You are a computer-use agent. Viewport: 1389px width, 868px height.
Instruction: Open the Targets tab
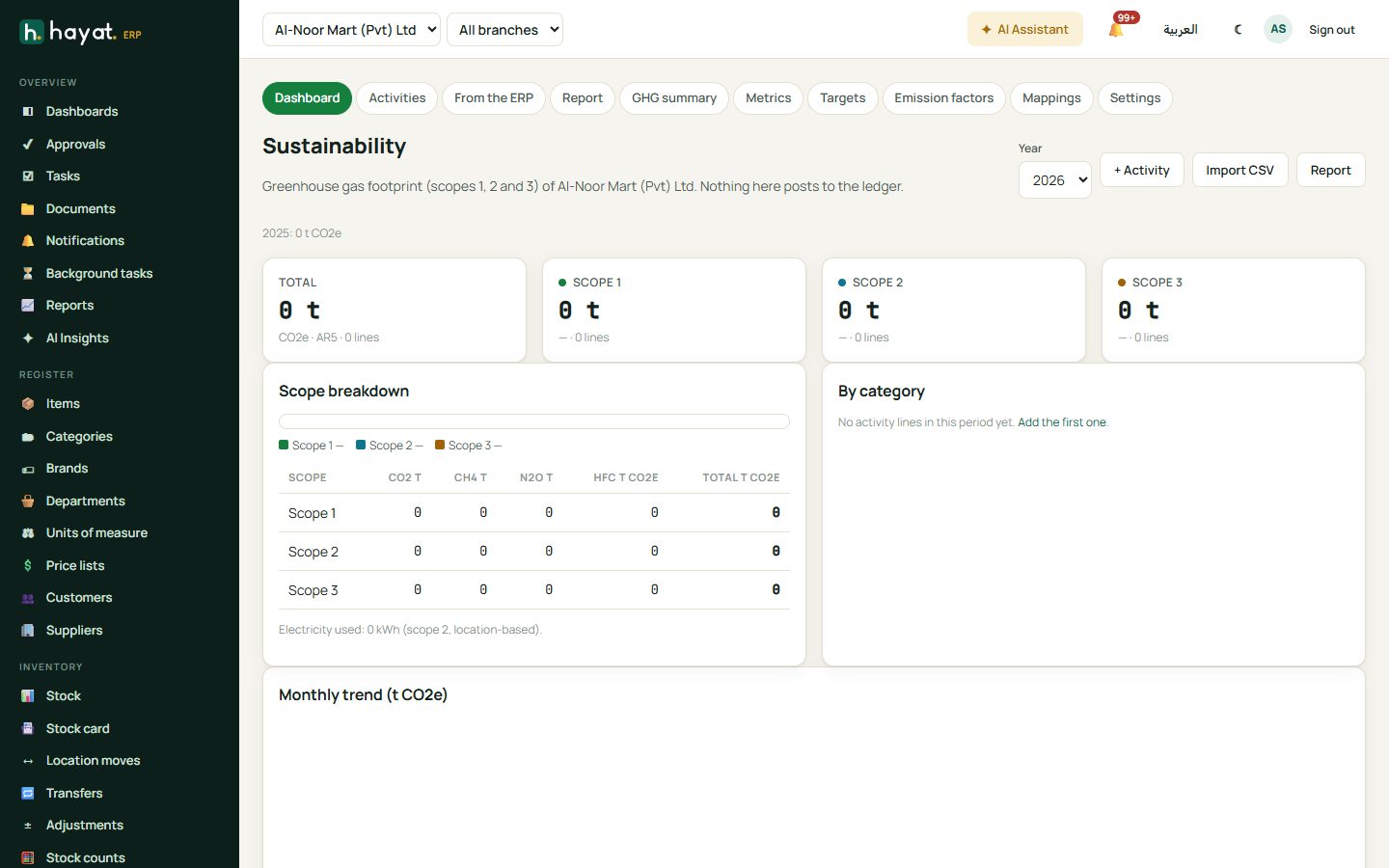click(843, 98)
